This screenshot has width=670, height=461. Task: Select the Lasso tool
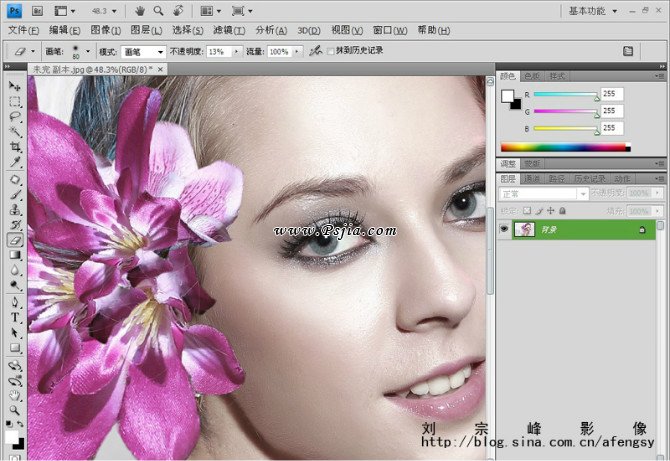click(15, 116)
